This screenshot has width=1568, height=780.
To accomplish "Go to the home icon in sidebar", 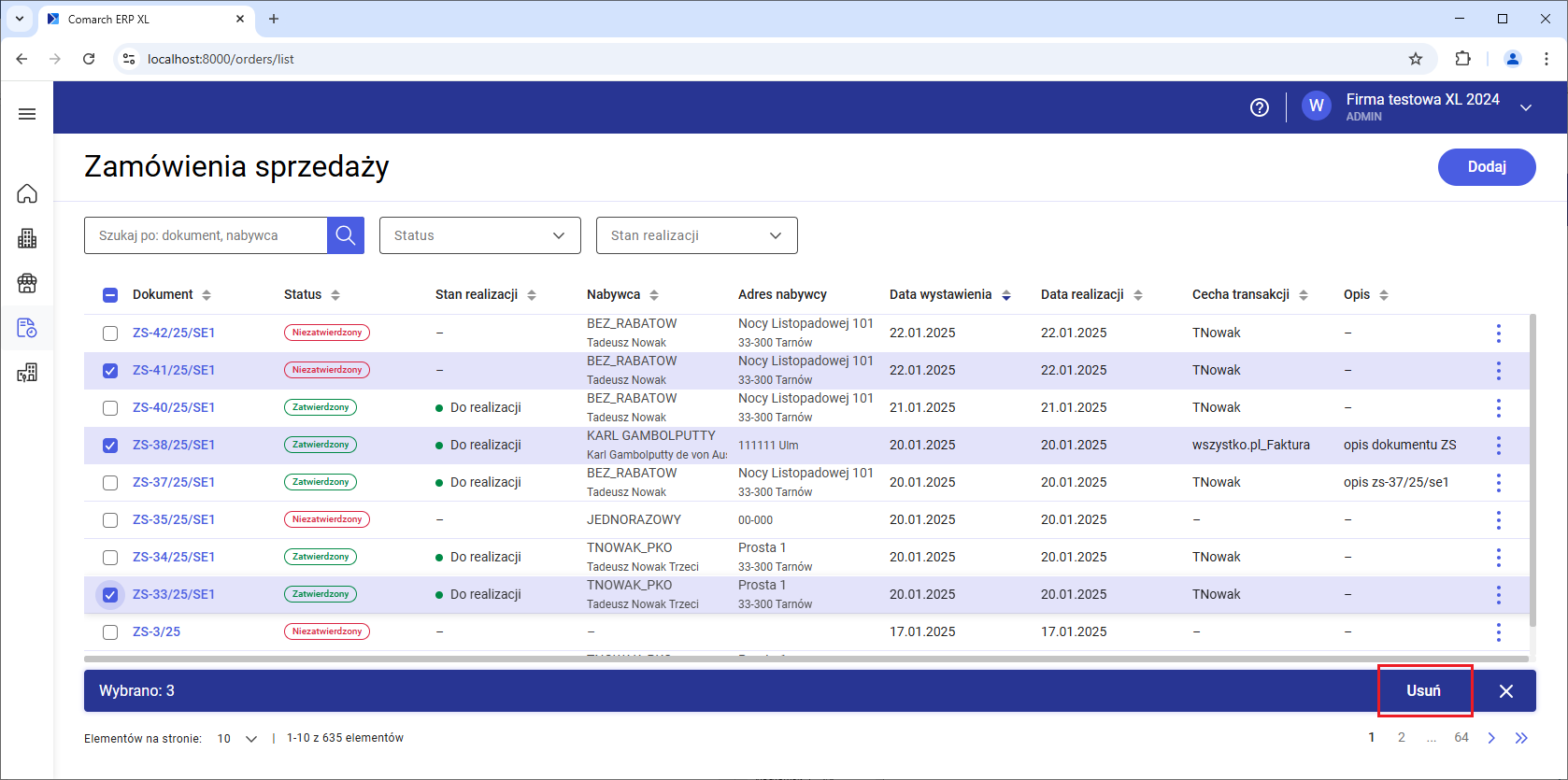I will click(x=27, y=193).
